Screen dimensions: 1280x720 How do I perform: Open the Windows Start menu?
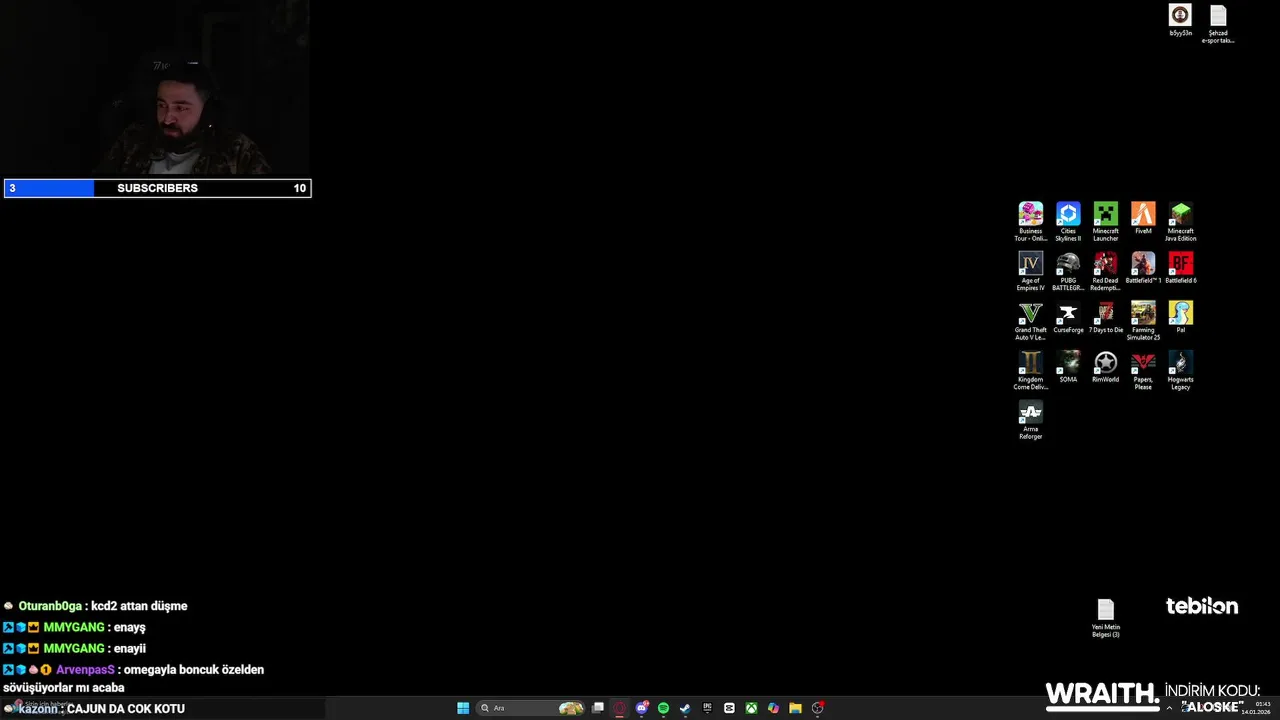tap(463, 708)
